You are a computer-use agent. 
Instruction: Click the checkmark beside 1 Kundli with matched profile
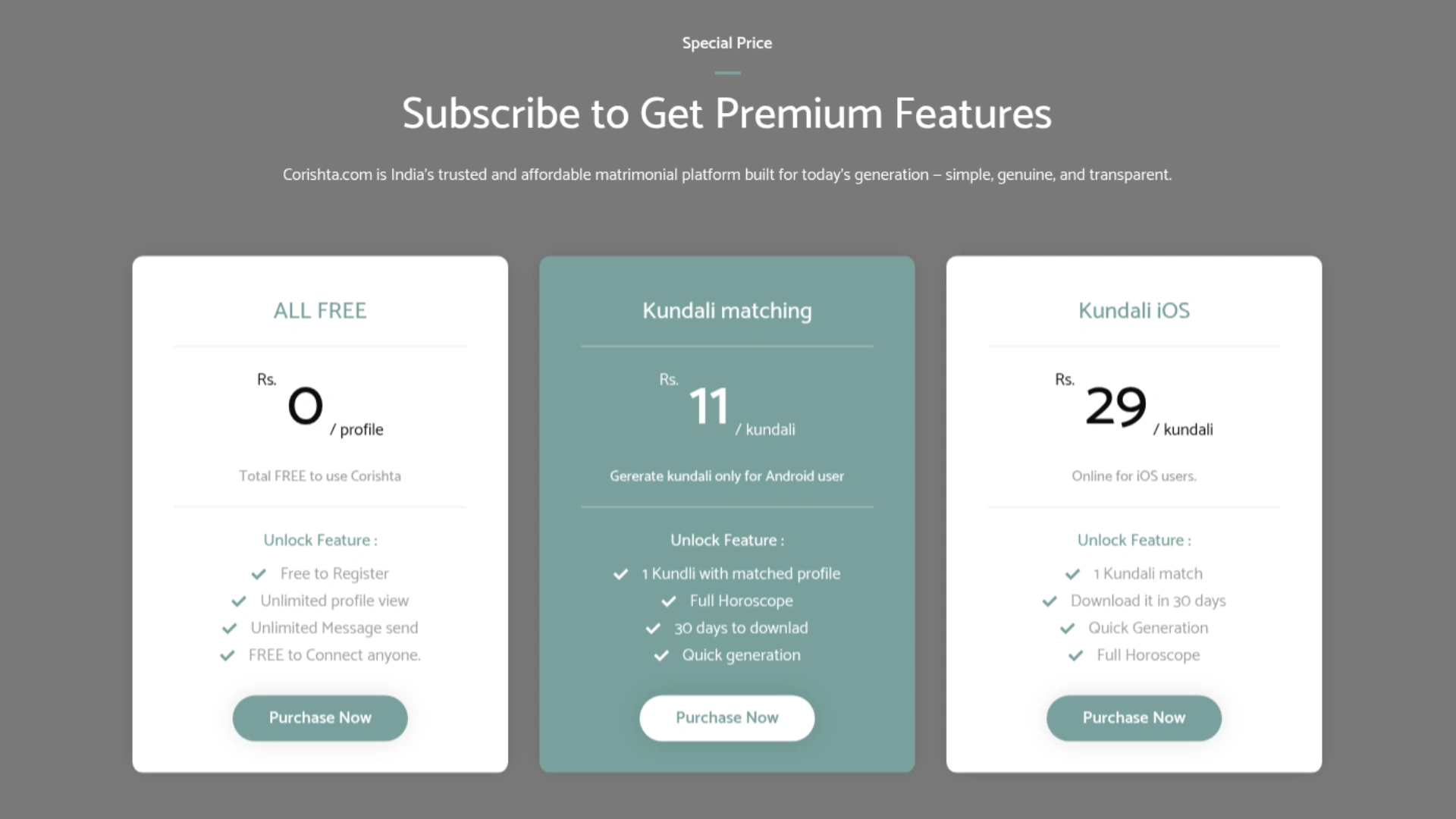(x=620, y=574)
